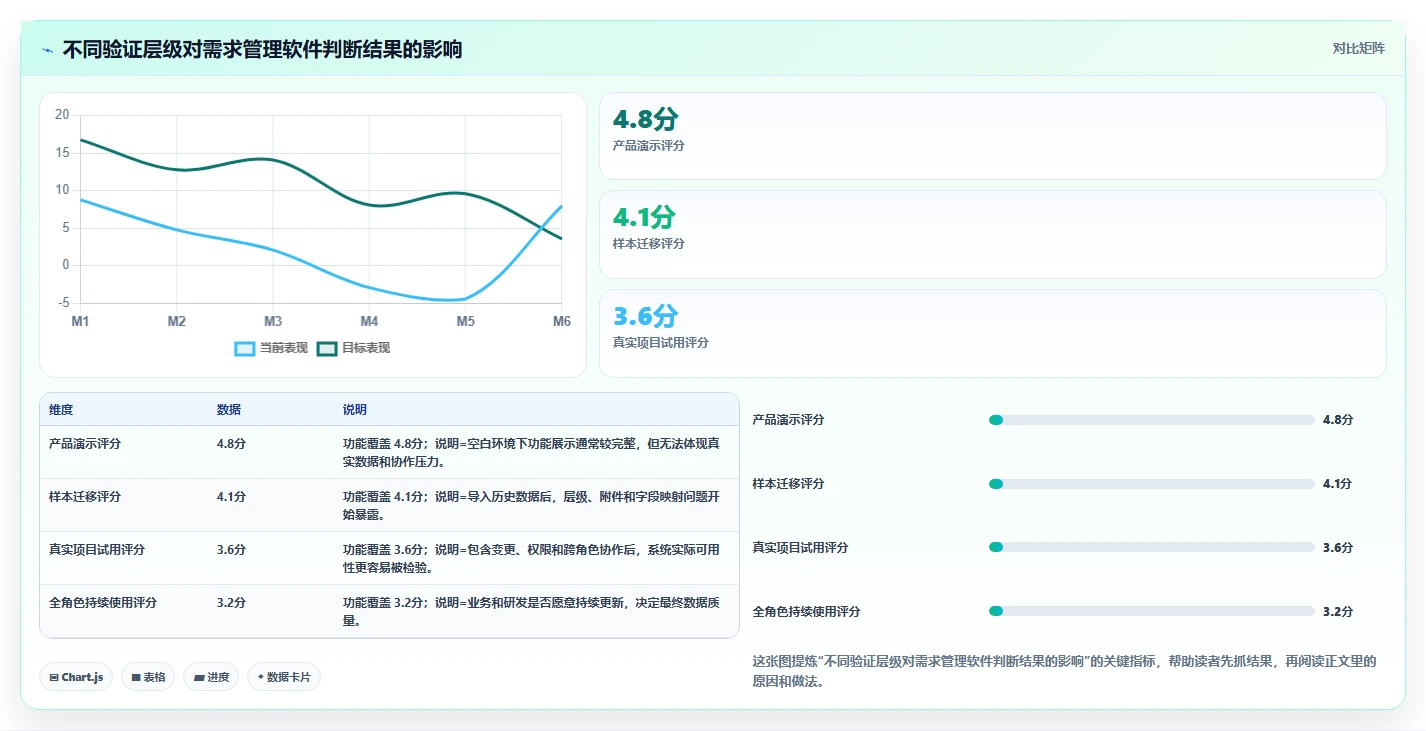Click the Chart.js tag chip

coord(76,677)
